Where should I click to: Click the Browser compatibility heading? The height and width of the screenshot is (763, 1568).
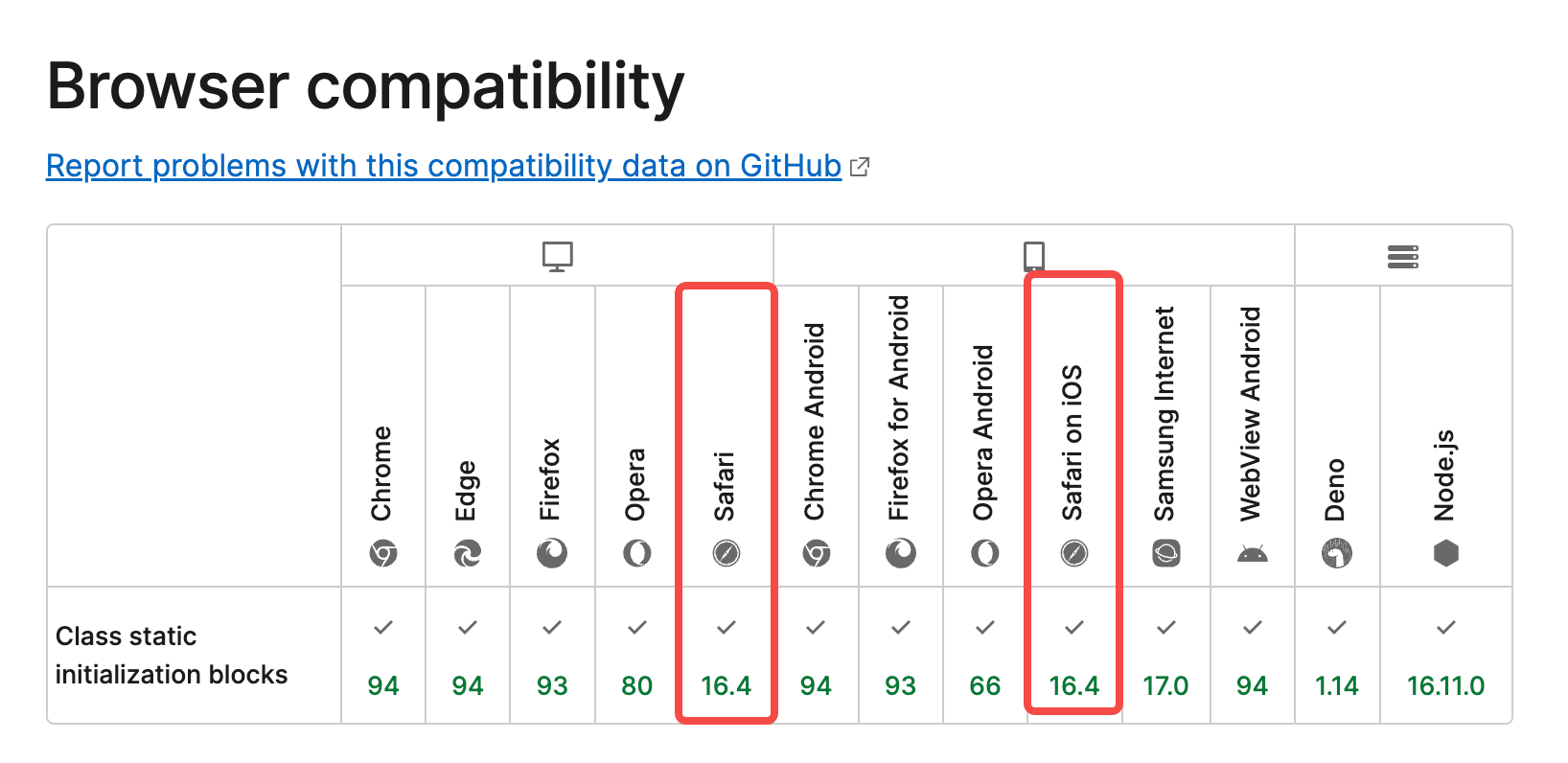365,86
